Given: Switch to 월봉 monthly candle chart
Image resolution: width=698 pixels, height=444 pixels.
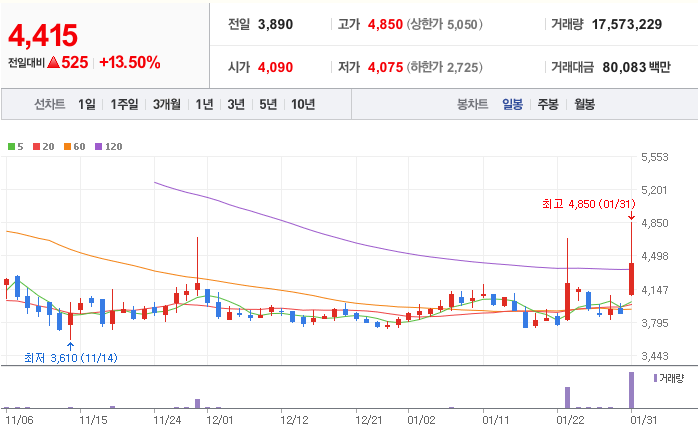Looking at the screenshot, I should (x=584, y=105).
